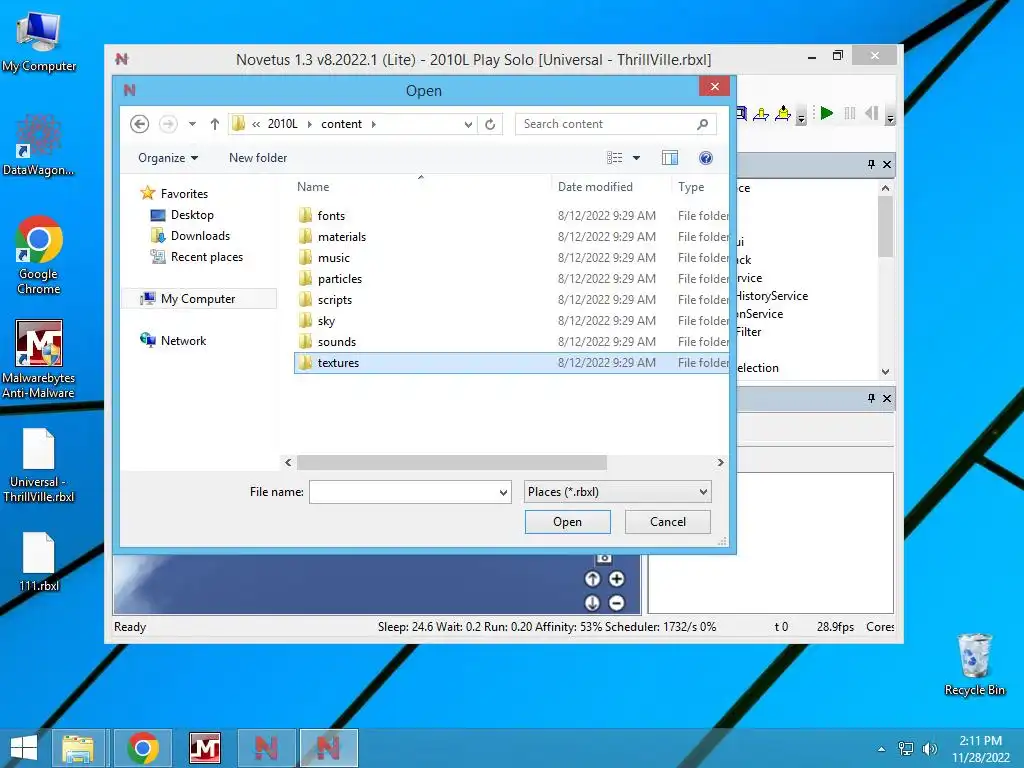Expand the address bar history dropdown
The image size is (1024, 768).
click(x=468, y=124)
